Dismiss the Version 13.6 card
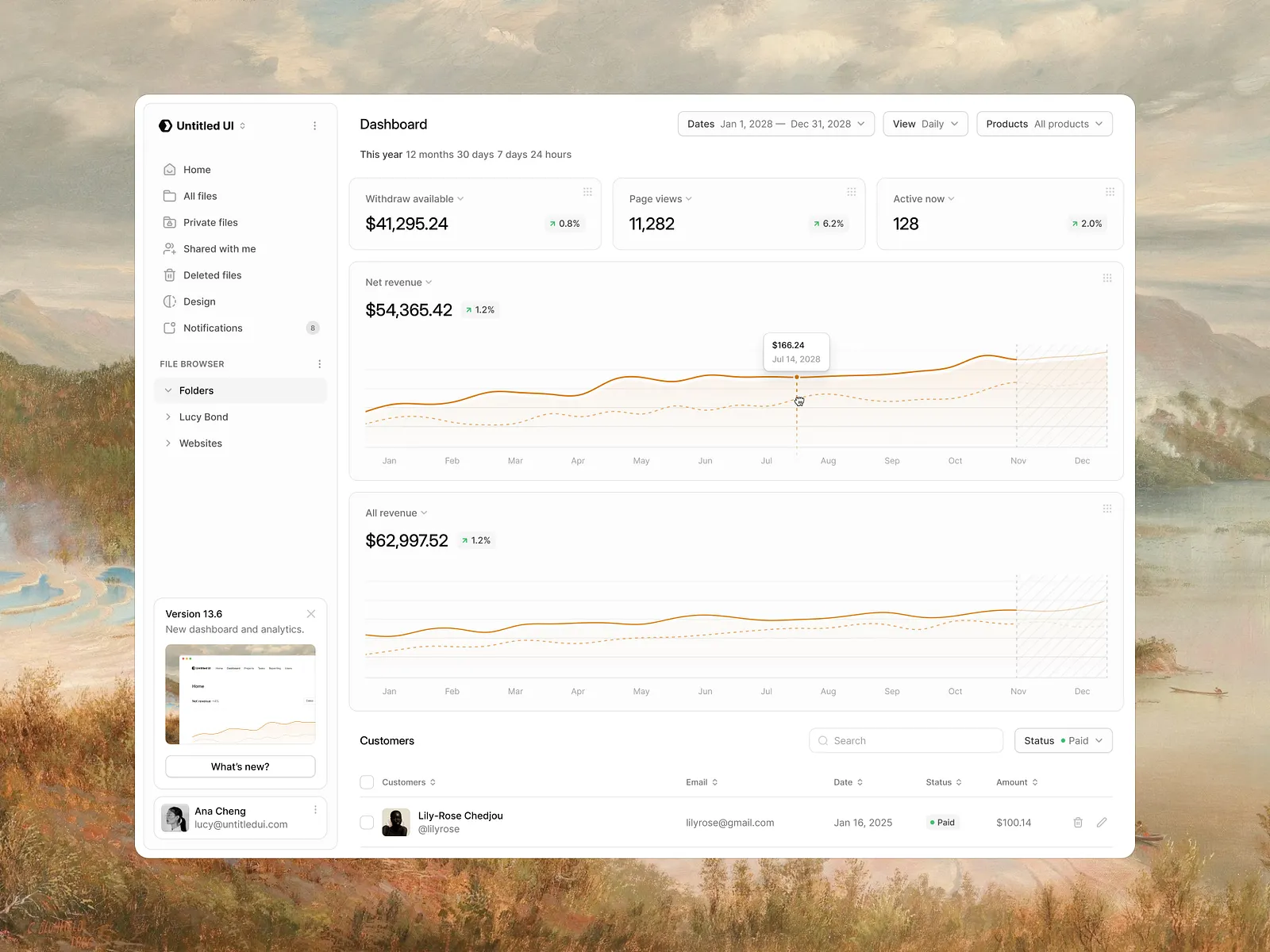The height and width of the screenshot is (952, 1270). click(x=311, y=614)
